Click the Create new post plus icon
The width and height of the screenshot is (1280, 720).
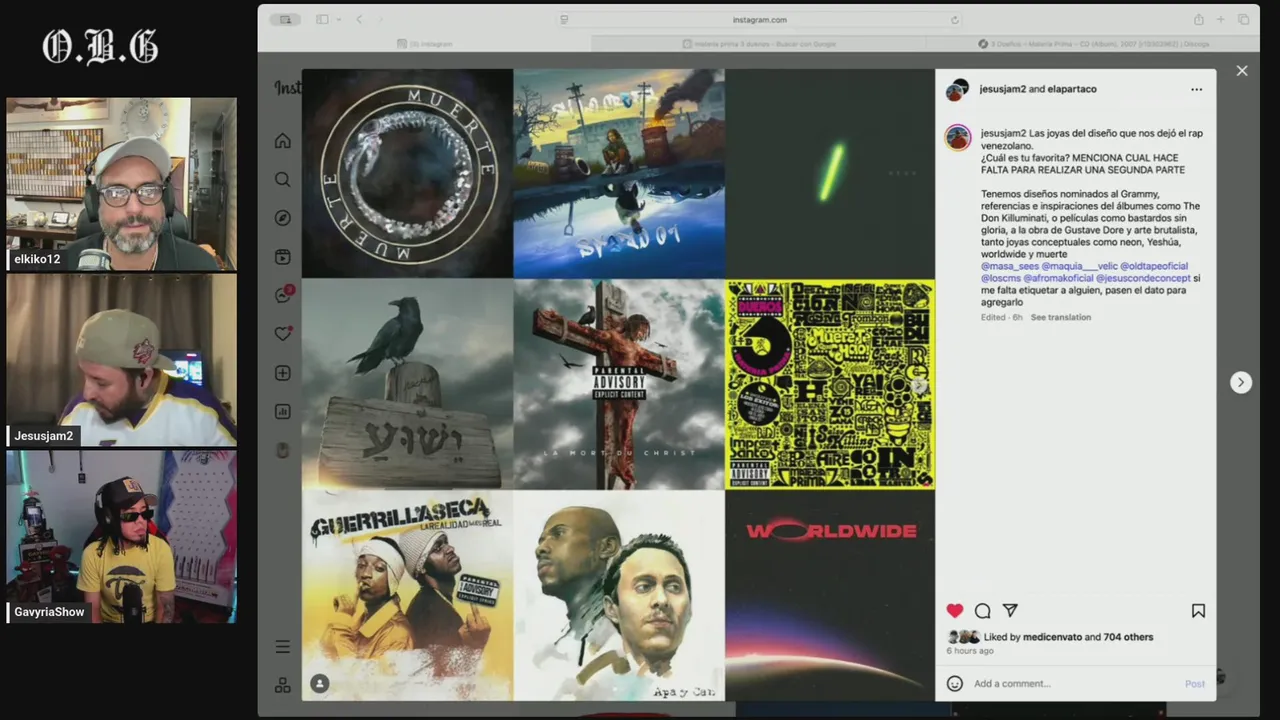coord(283,373)
